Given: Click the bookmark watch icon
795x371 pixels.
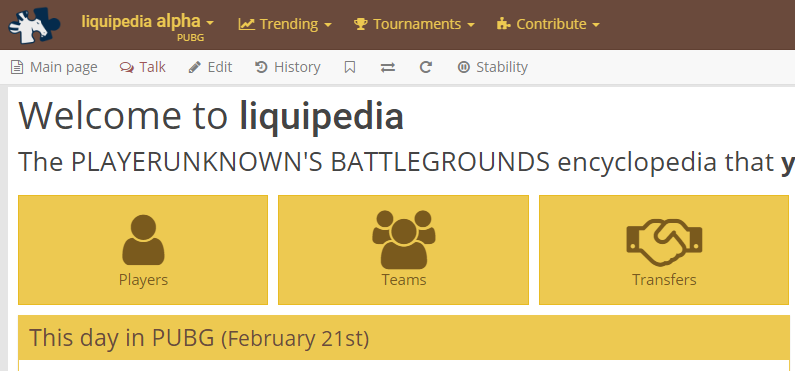Looking at the screenshot, I should coord(350,67).
